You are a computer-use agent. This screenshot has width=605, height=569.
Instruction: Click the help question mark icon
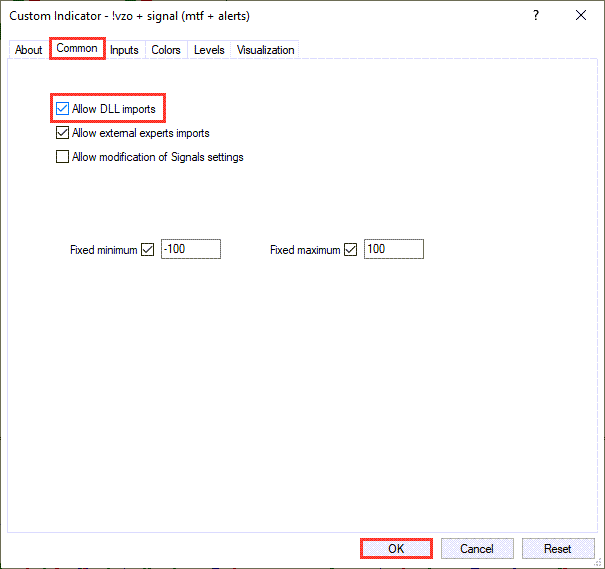click(x=536, y=15)
